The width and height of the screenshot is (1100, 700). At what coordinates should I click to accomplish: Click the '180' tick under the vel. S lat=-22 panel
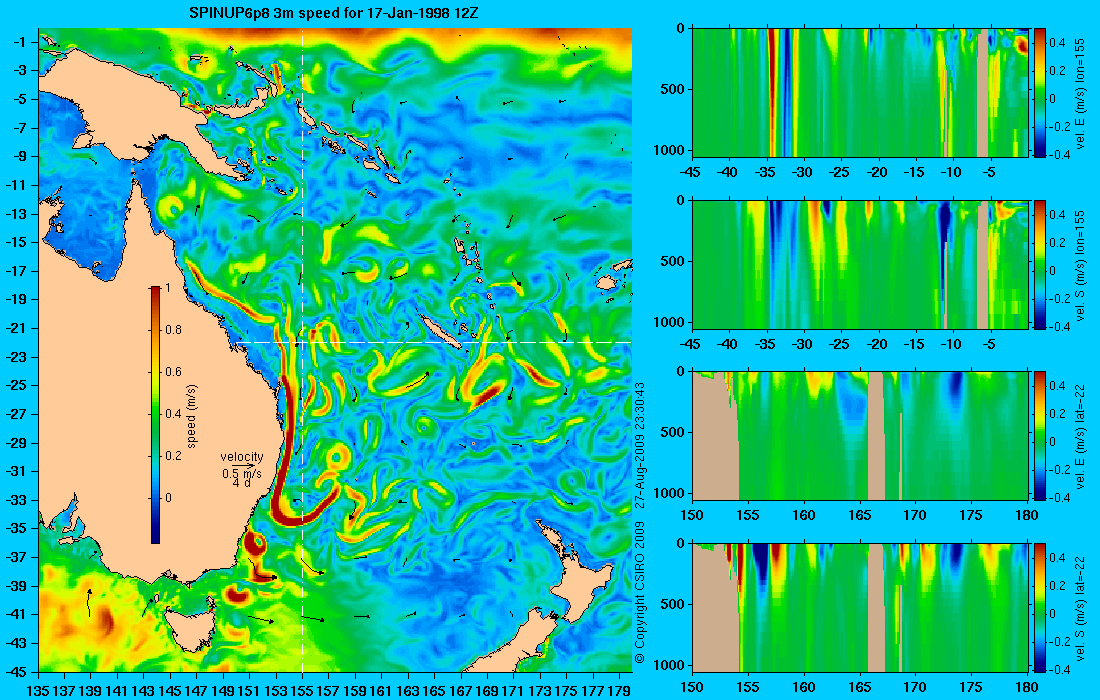pos(1027,687)
